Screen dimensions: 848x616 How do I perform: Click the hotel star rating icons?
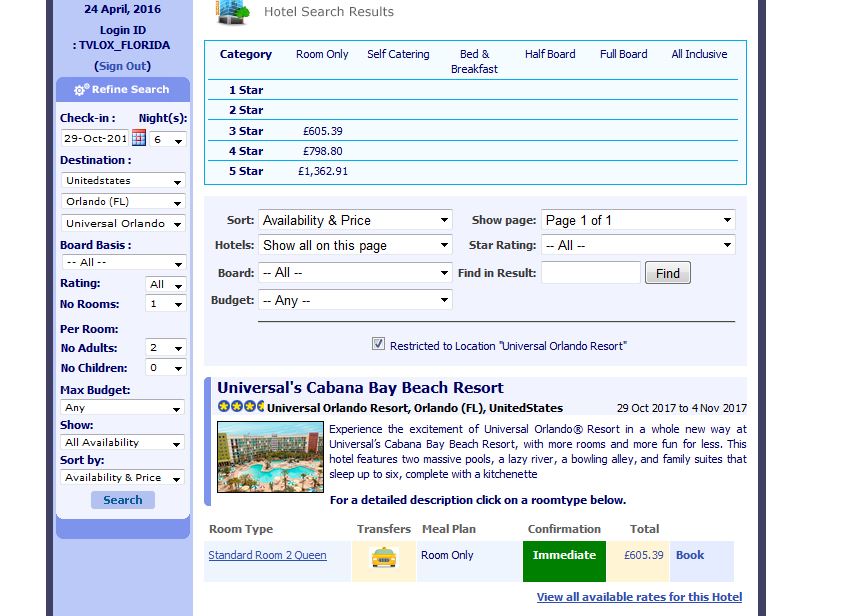(241, 406)
